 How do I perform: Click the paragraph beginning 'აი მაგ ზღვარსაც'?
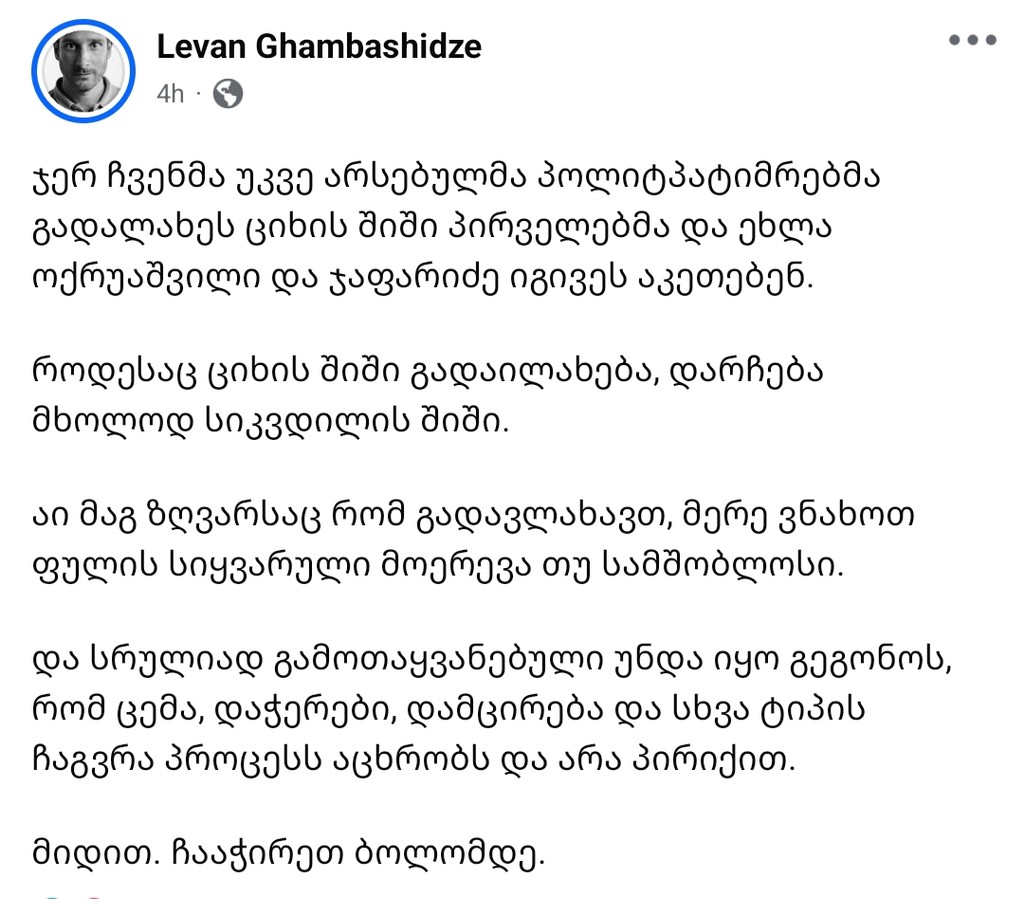(472, 541)
